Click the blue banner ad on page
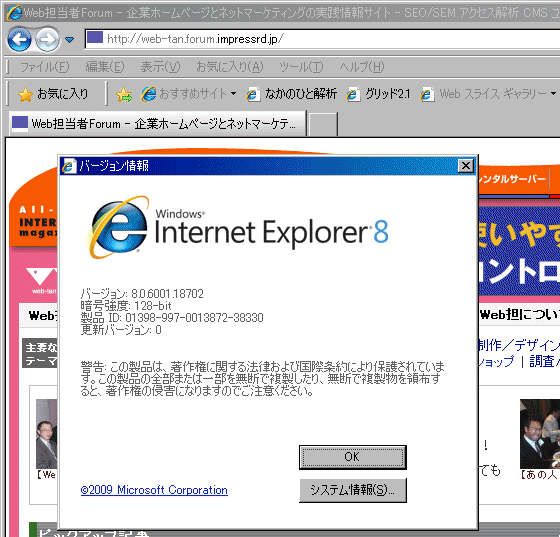The height and width of the screenshot is (537, 560). point(519,251)
